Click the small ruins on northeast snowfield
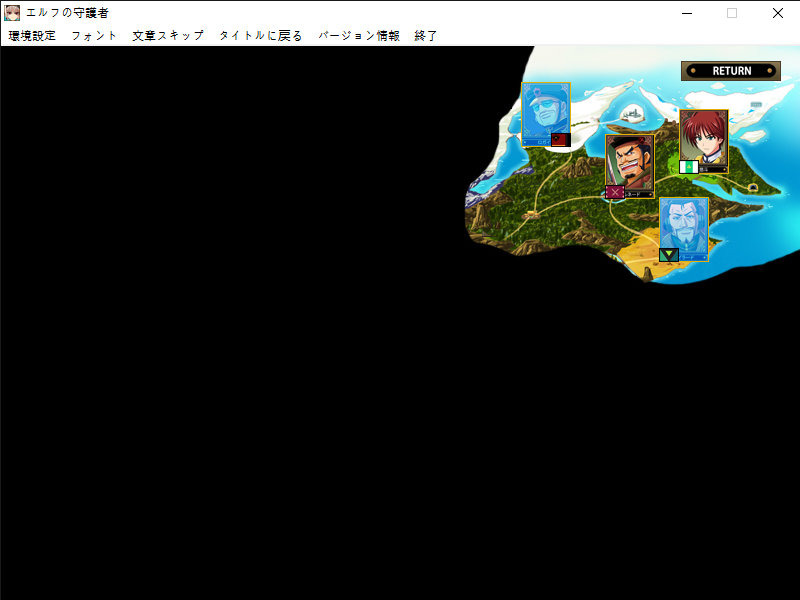The width and height of the screenshot is (800, 600). [x=756, y=105]
